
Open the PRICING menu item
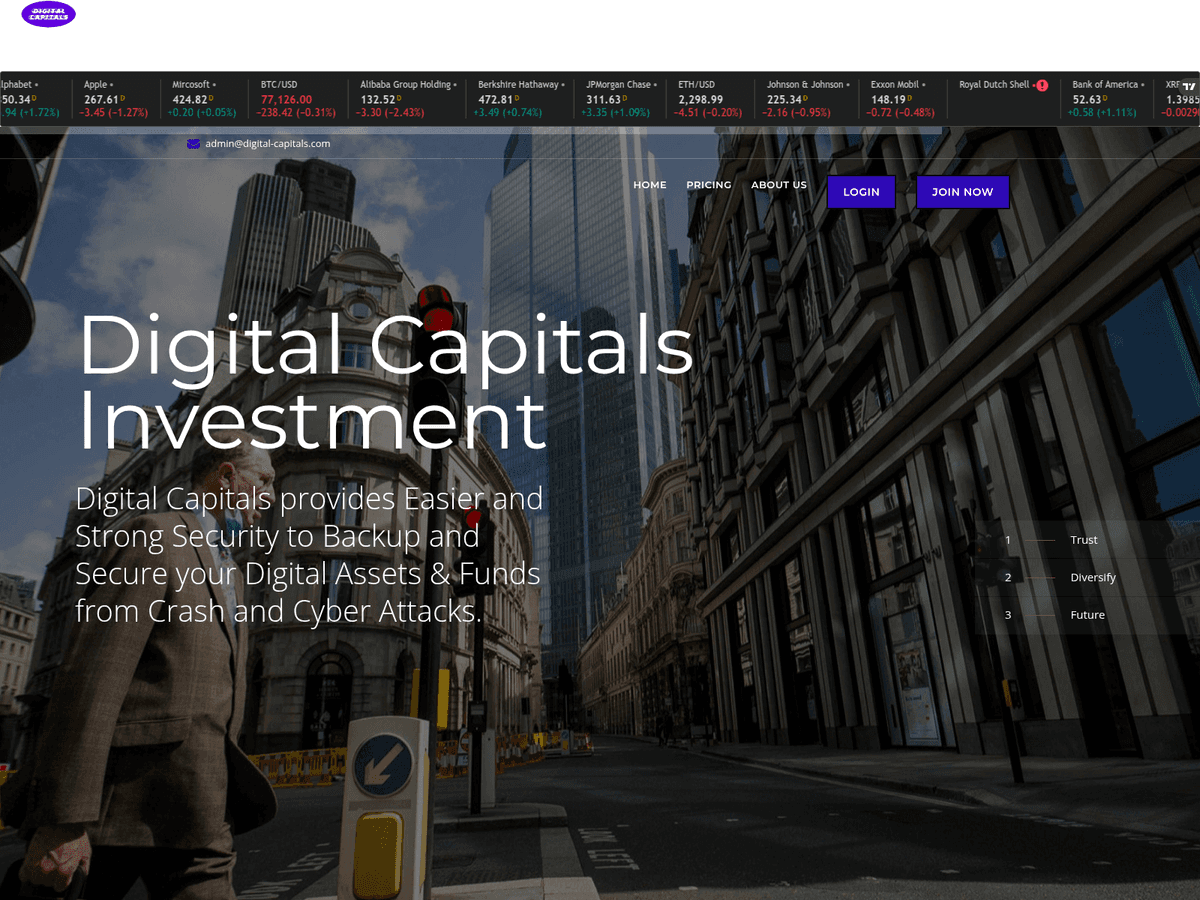709,185
